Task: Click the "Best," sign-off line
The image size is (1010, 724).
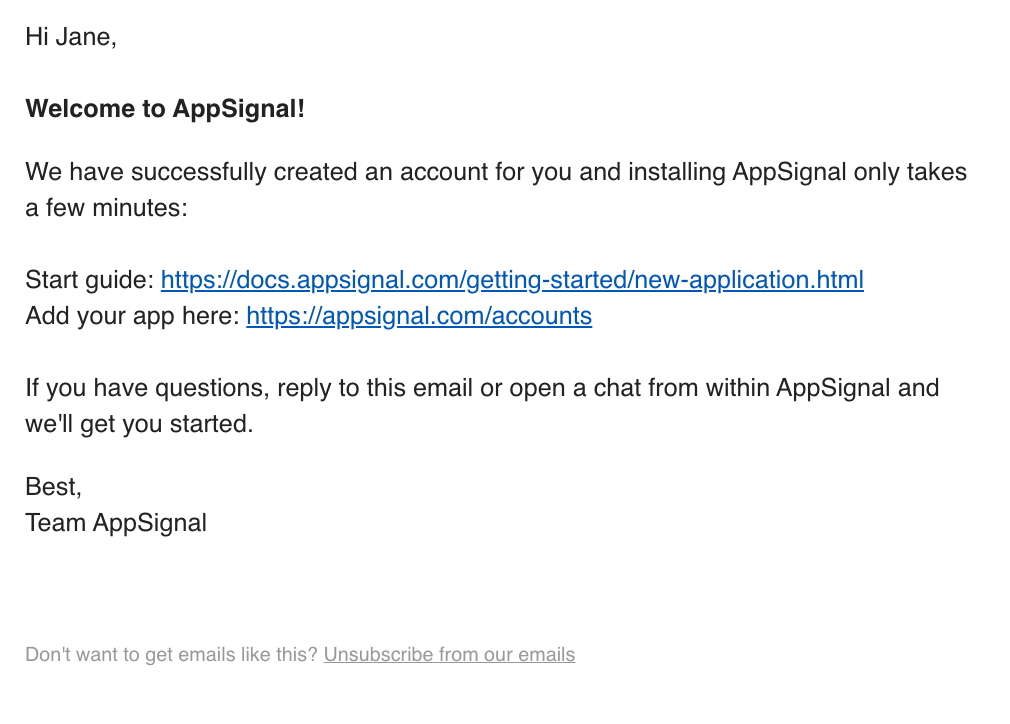Action: click(53, 486)
